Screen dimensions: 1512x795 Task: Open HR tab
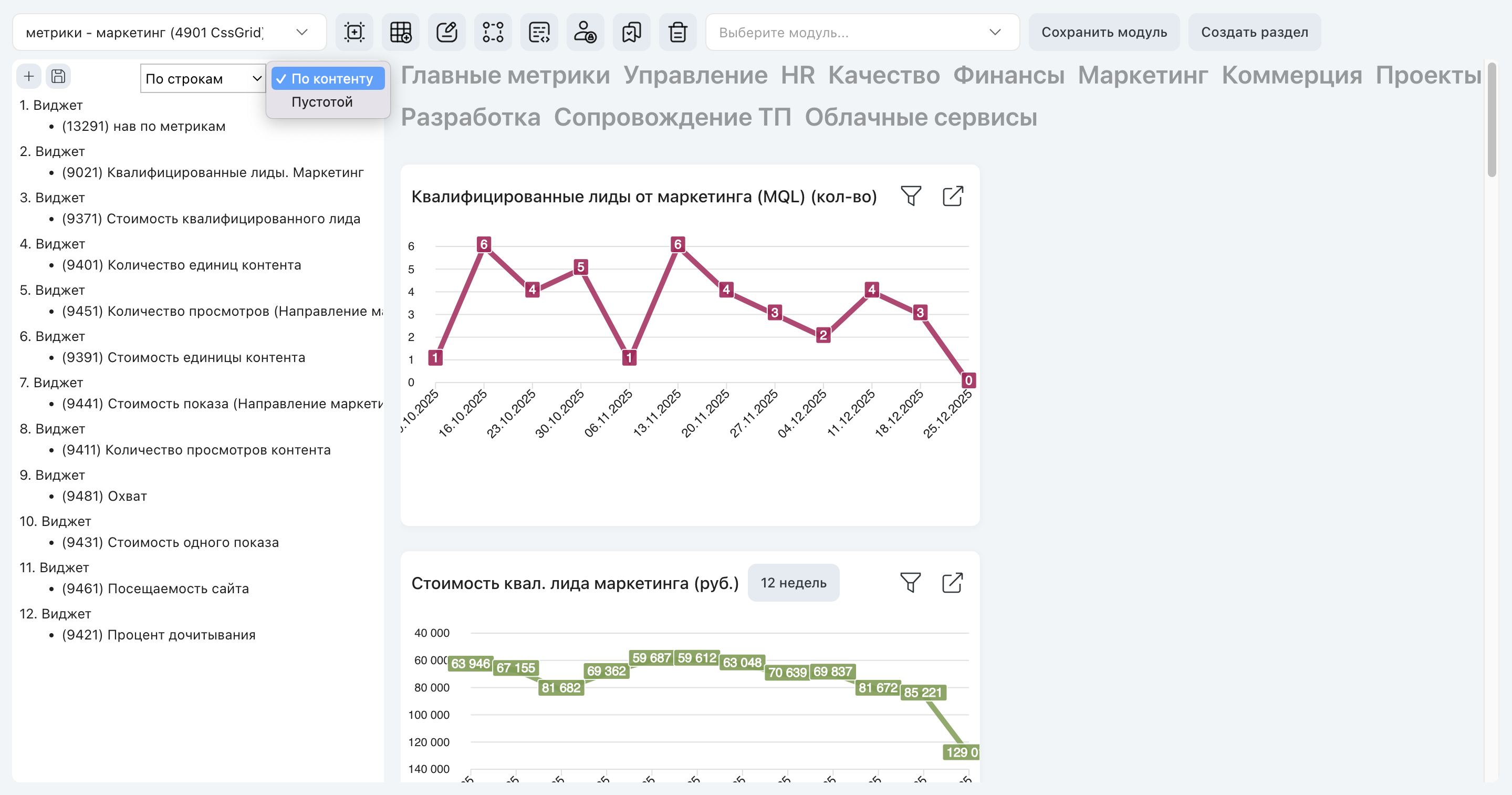798,75
